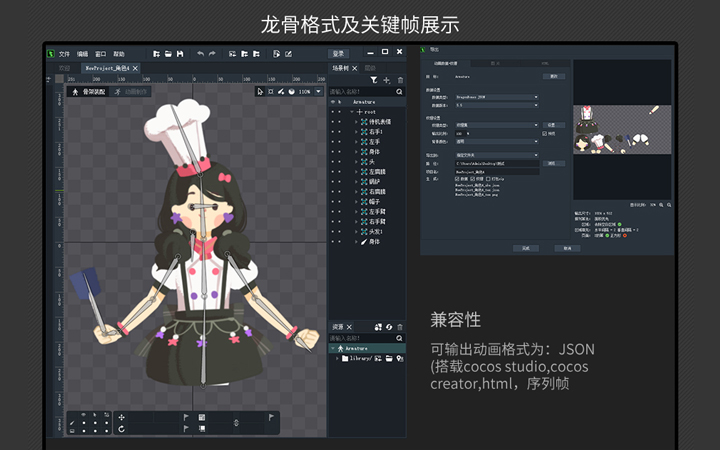Viewport: 720px width, 450px height.
Task: Click the create bone tool icon
Action: point(271,92)
